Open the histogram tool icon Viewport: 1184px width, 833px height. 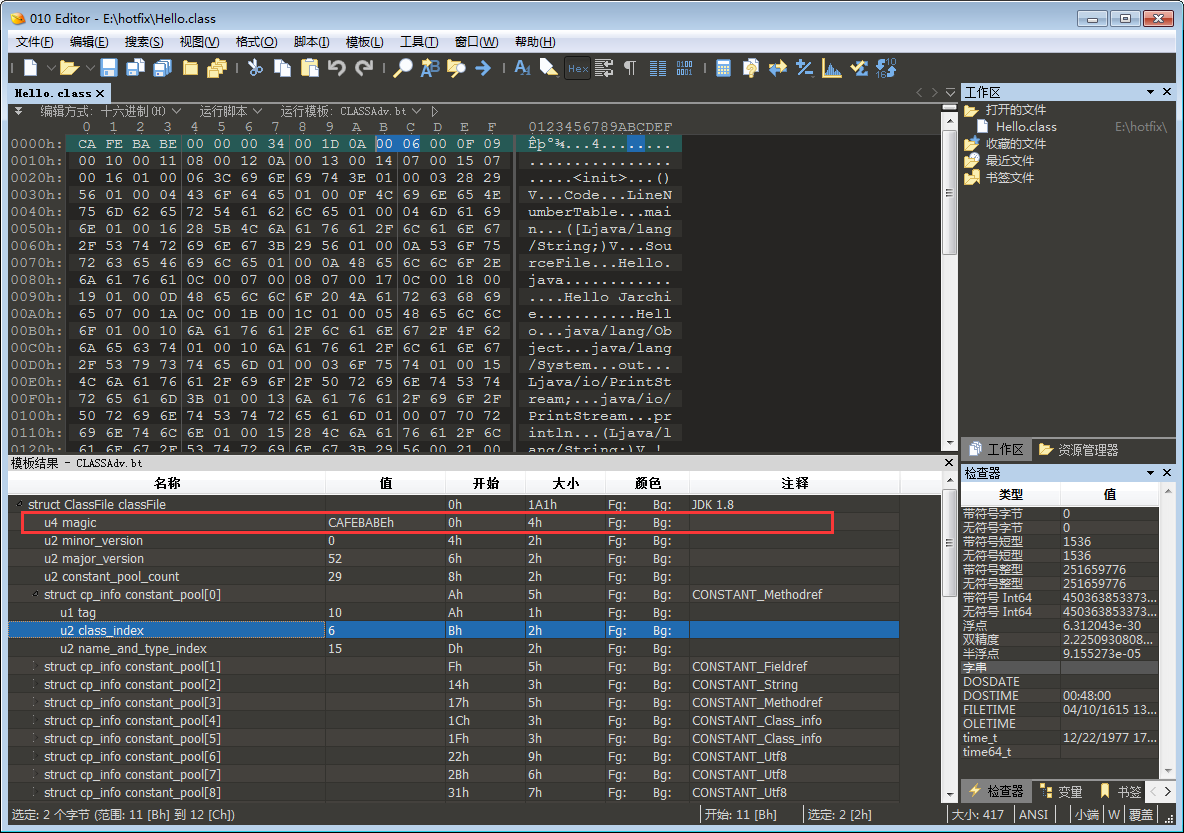tap(831, 68)
